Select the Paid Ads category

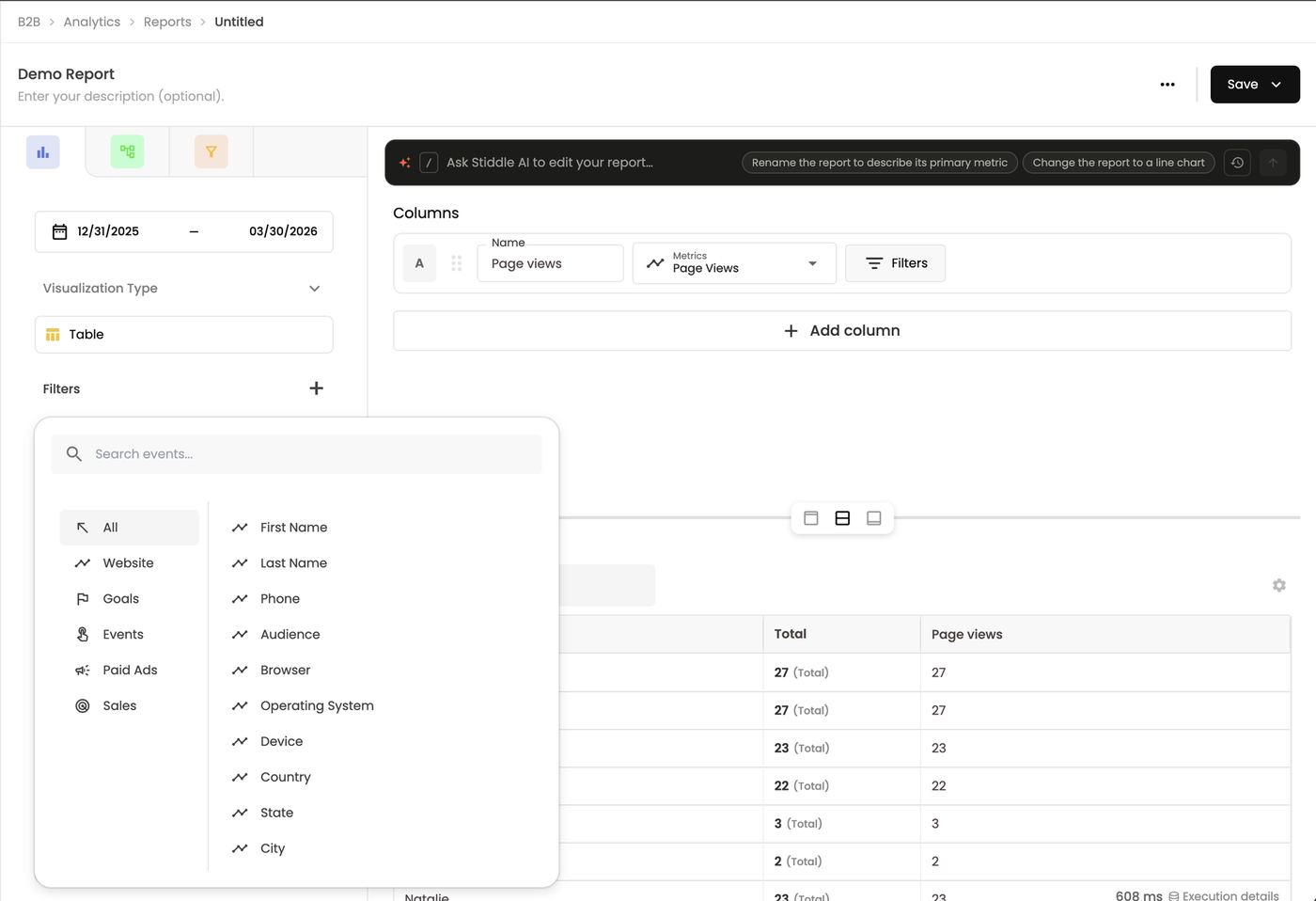pos(130,671)
